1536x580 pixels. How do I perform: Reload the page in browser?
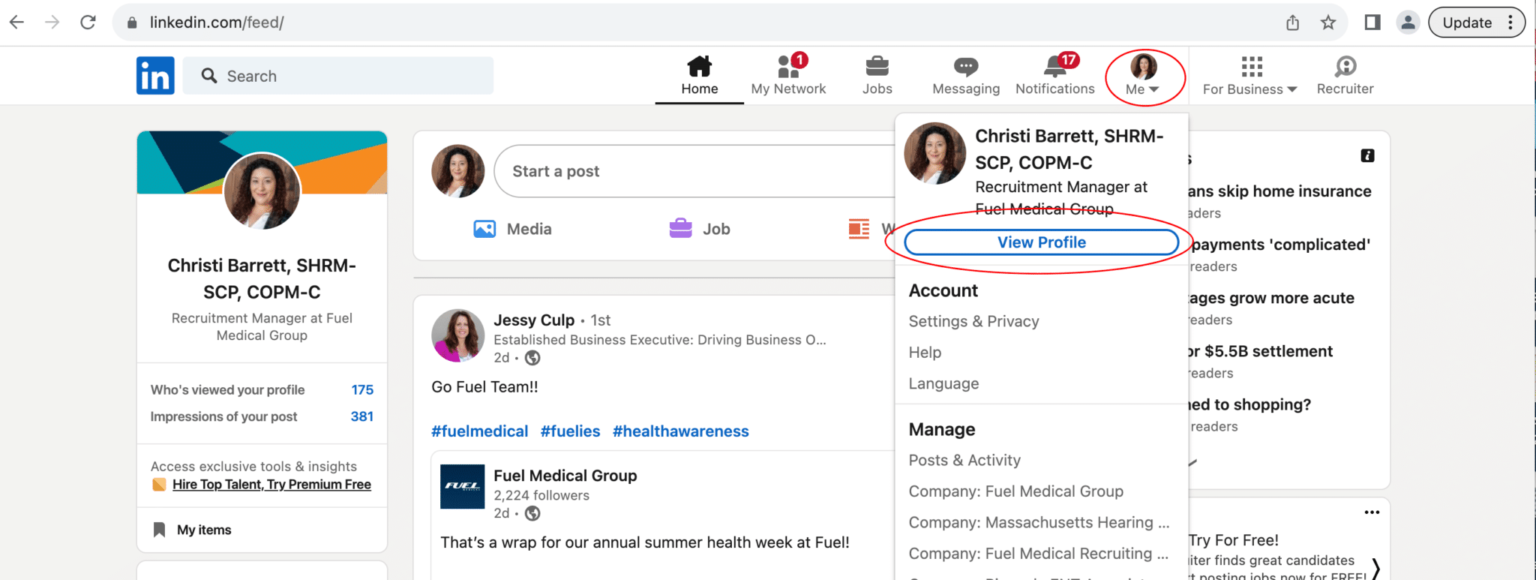pyautogui.click(x=88, y=22)
